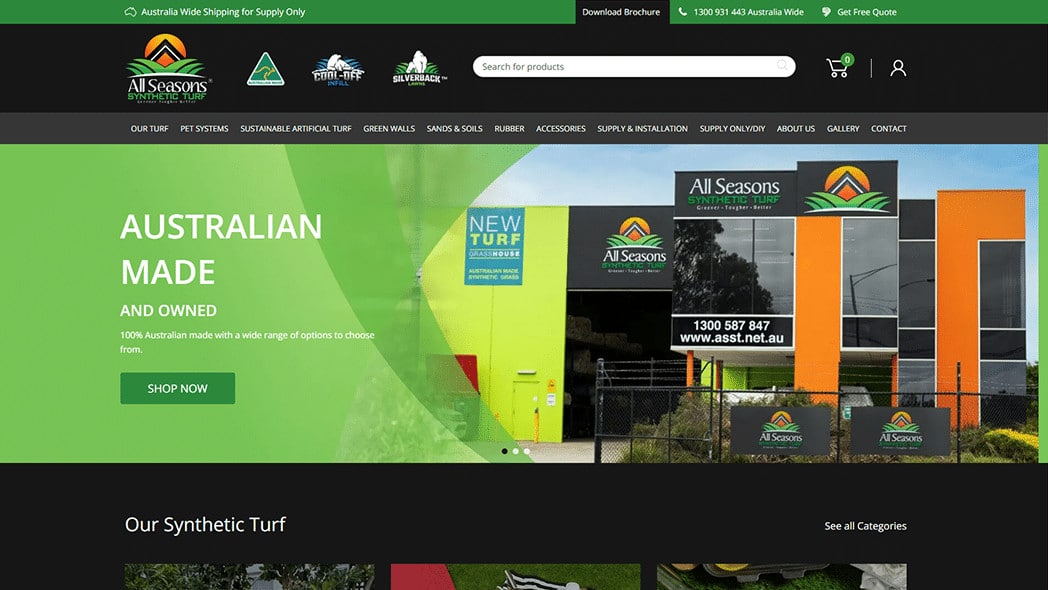The image size is (1048, 590).
Task: Select the first carousel slide dot
Action: tap(504, 451)
